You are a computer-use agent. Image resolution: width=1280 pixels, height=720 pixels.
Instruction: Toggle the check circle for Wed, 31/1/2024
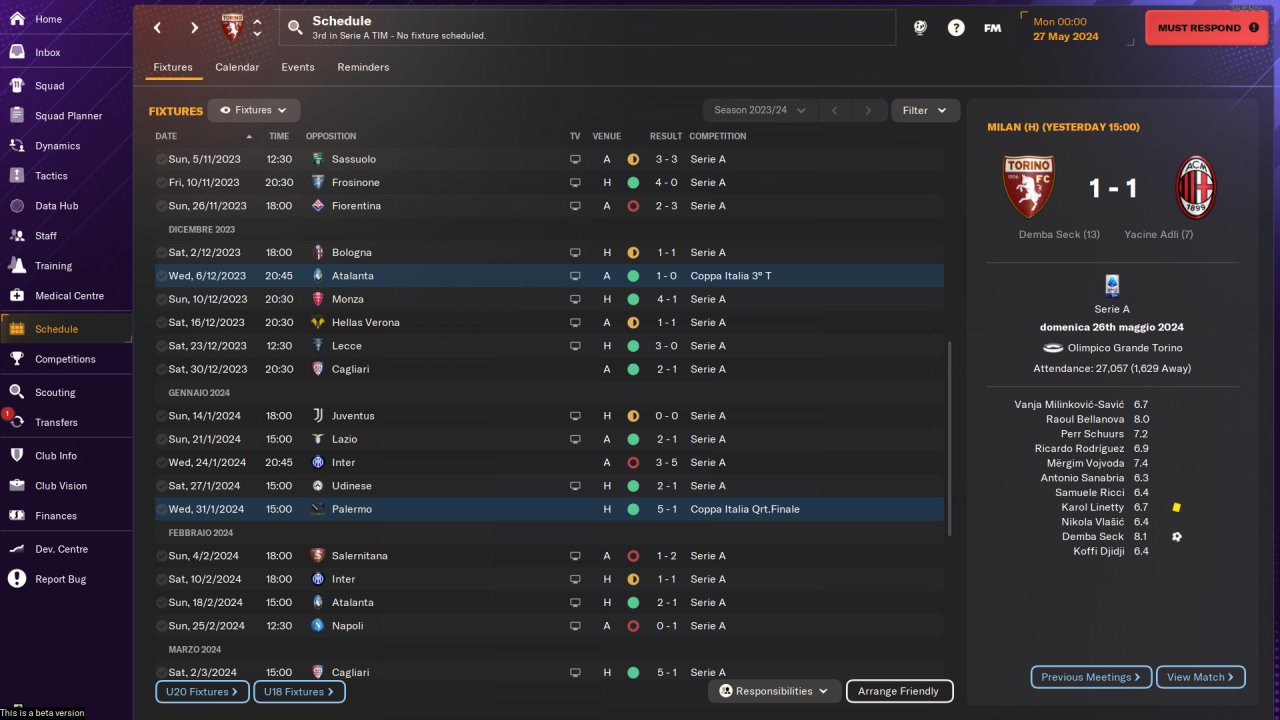161,509
